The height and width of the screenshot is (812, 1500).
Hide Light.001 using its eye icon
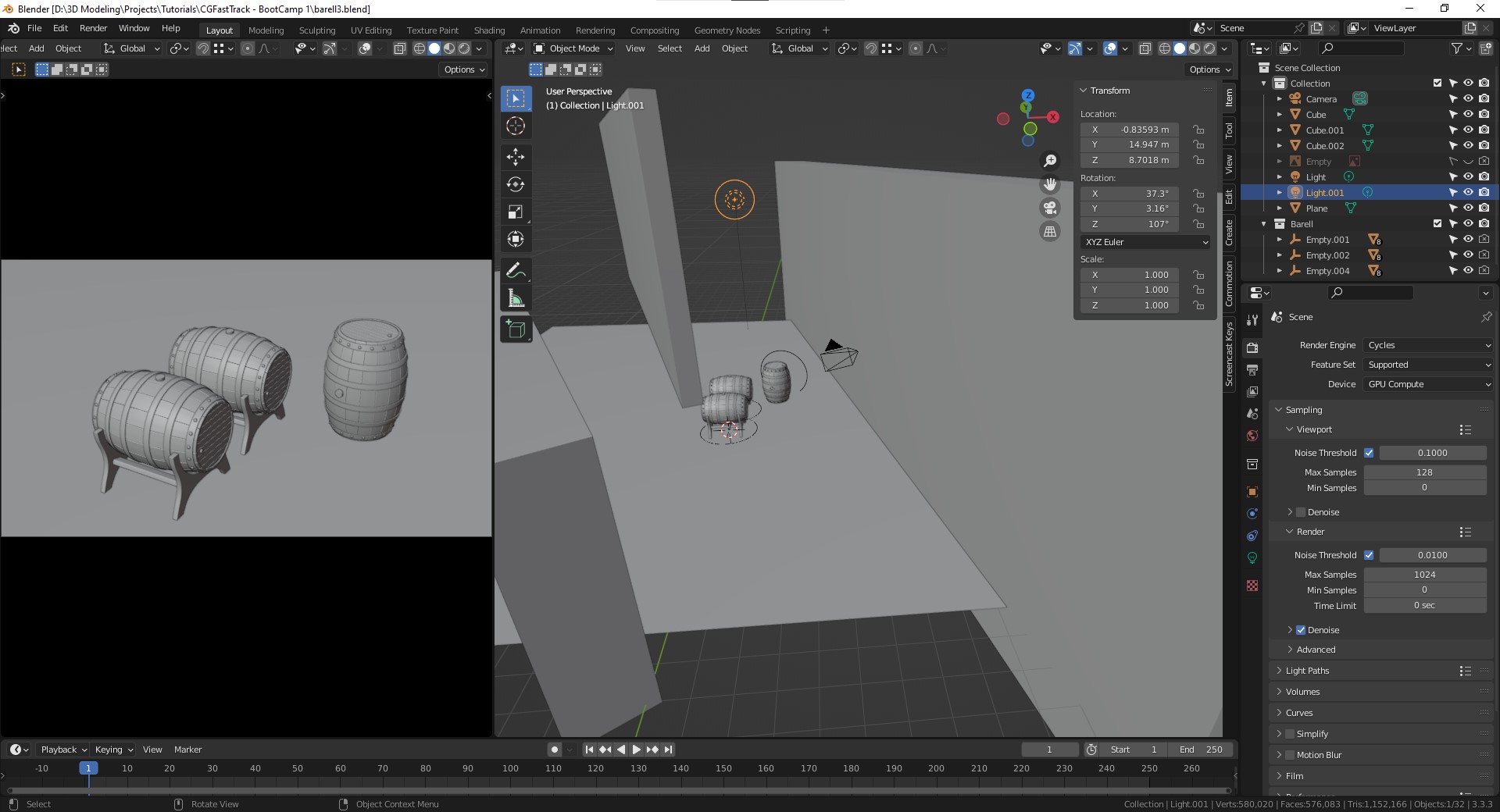coord(1468,193)
